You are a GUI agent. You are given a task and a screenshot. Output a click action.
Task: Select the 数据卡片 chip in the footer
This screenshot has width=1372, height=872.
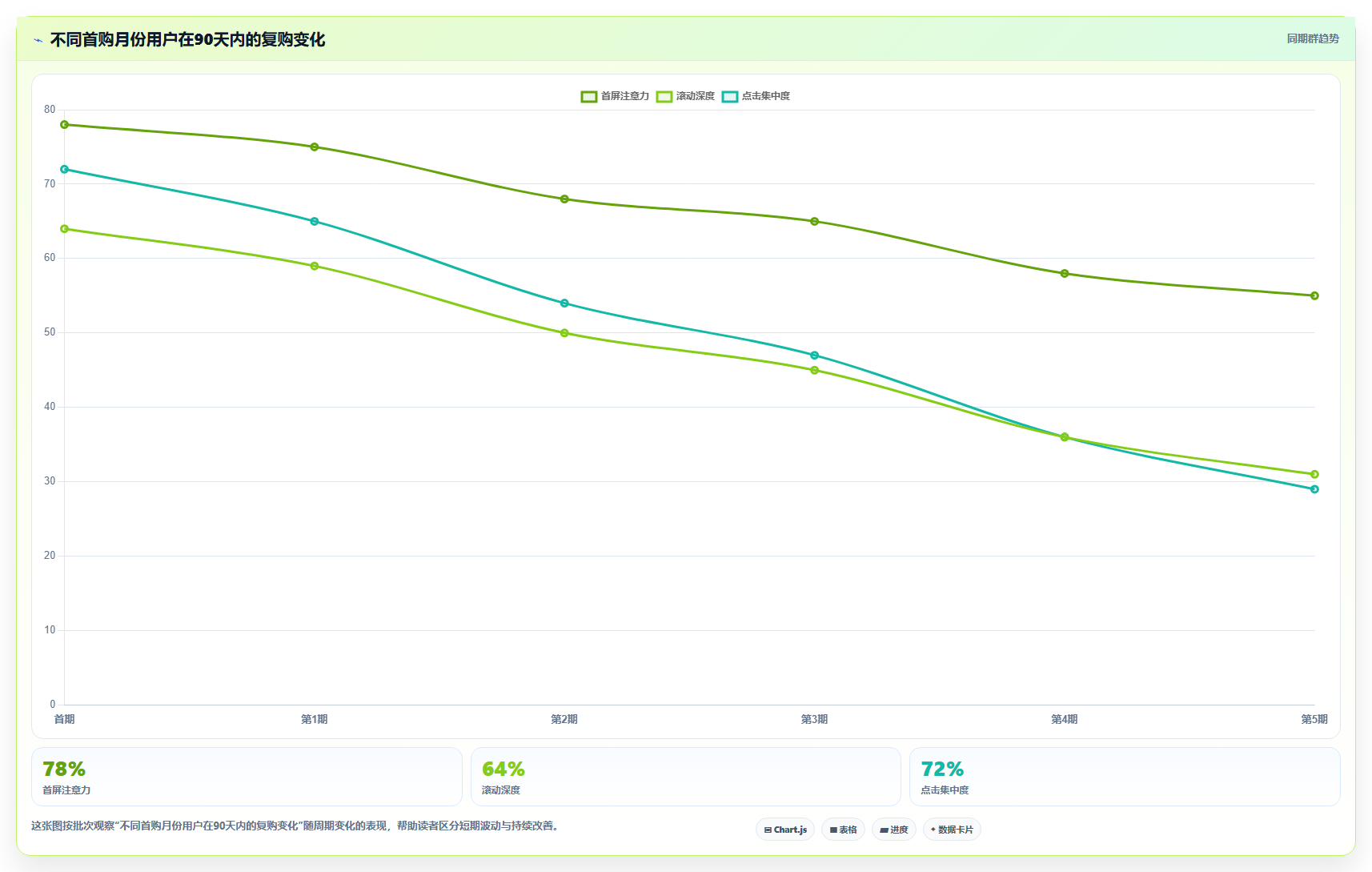click(x=952, y=830)
